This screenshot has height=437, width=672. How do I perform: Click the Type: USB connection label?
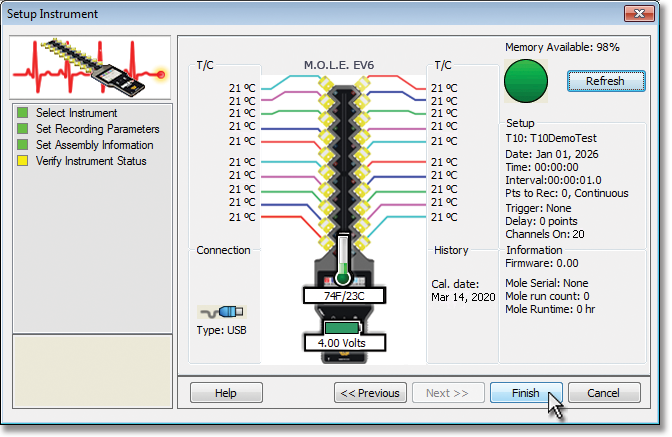pyautogui.click(x=222, y=330)
